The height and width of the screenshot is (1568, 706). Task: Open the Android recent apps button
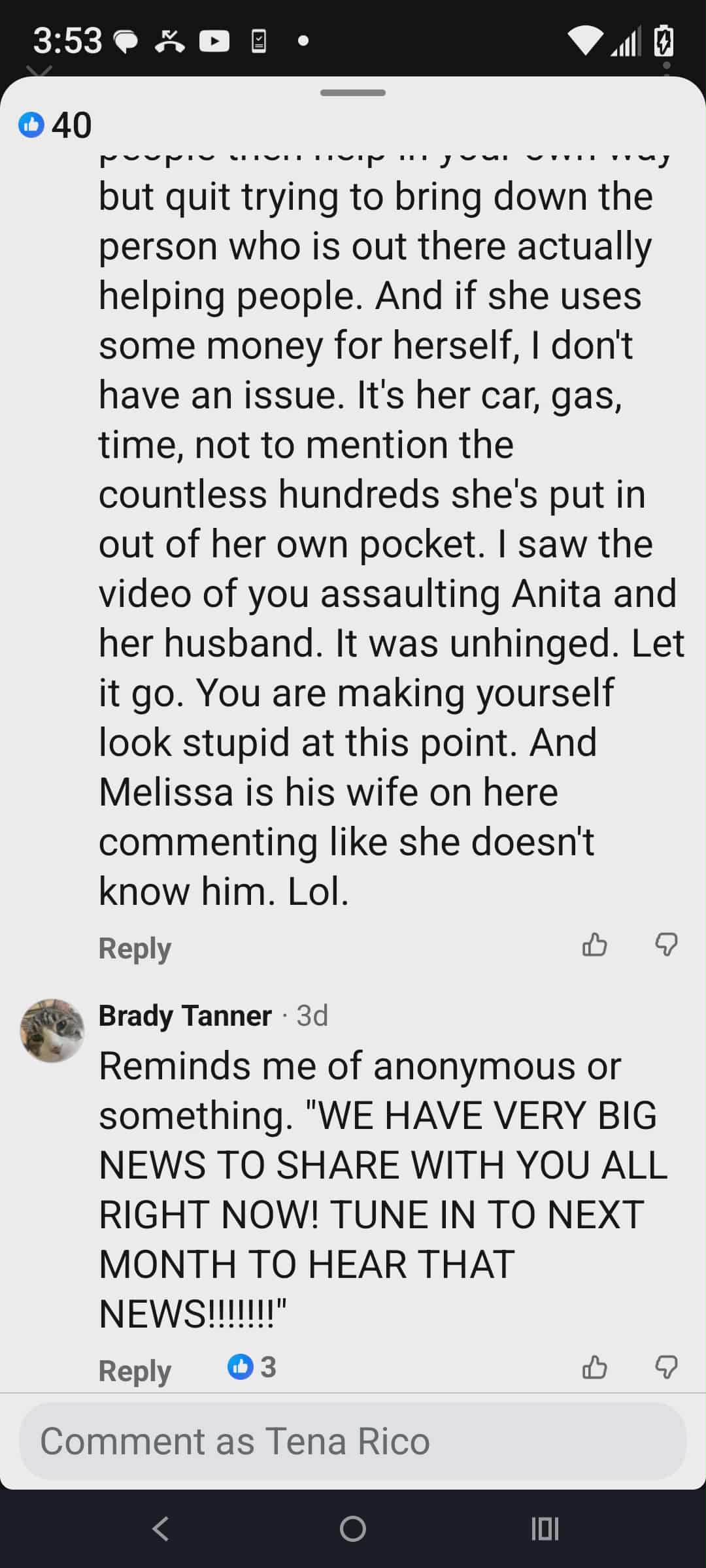pos(545,1529)
